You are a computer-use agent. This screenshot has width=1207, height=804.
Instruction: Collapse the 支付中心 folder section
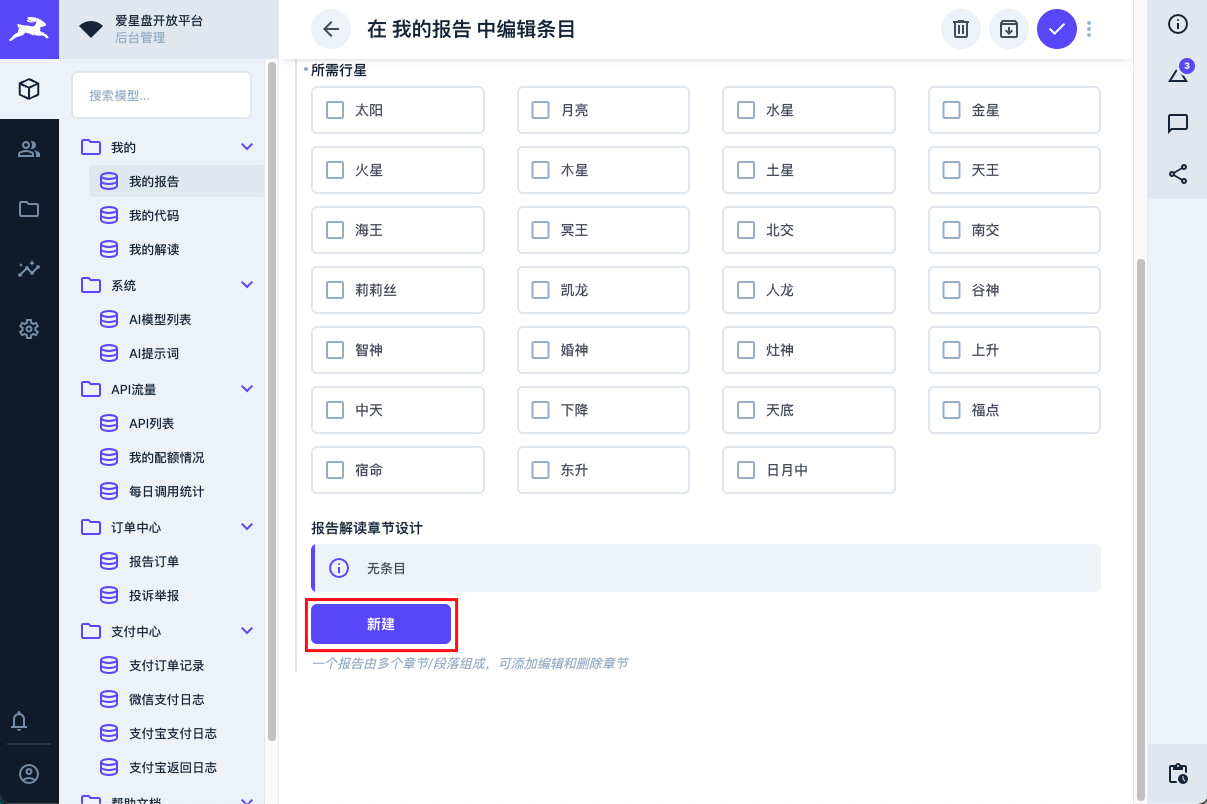coord(248,631)
